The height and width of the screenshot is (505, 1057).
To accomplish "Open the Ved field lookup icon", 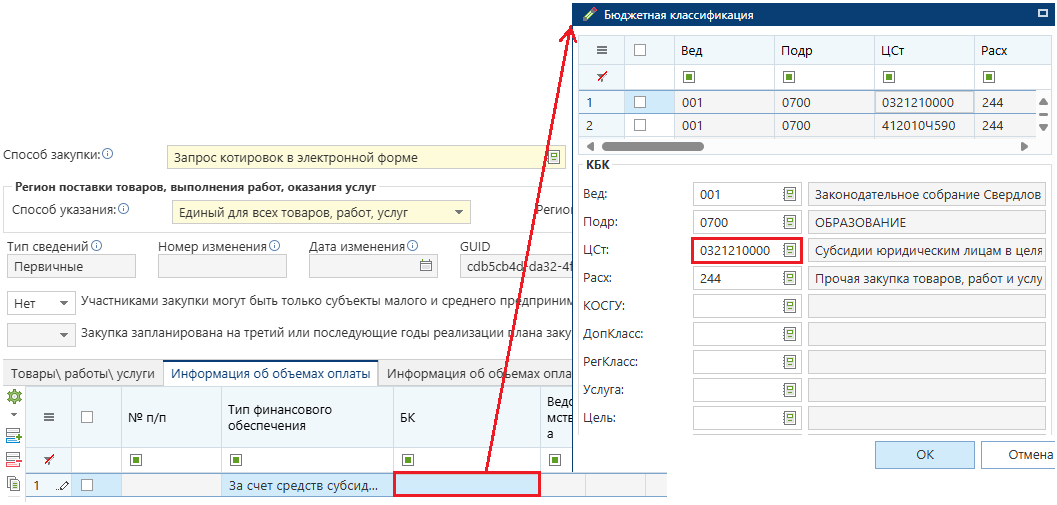I will 789,194.
